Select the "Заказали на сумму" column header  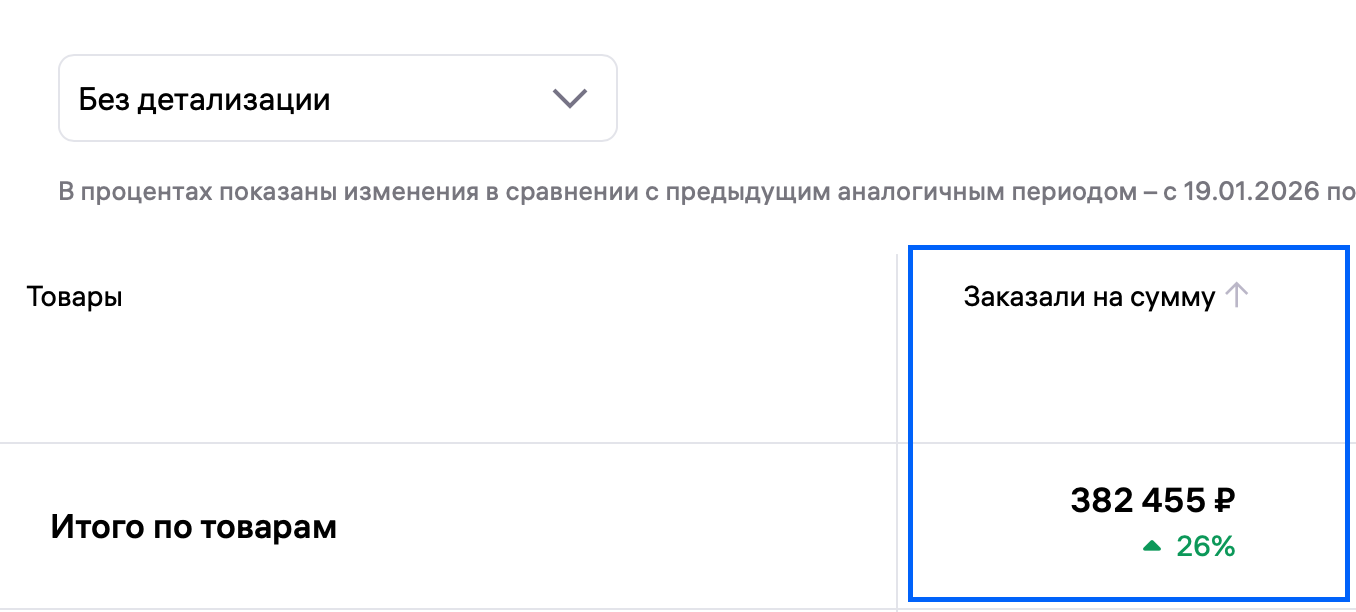click(x=1089, y=297)
